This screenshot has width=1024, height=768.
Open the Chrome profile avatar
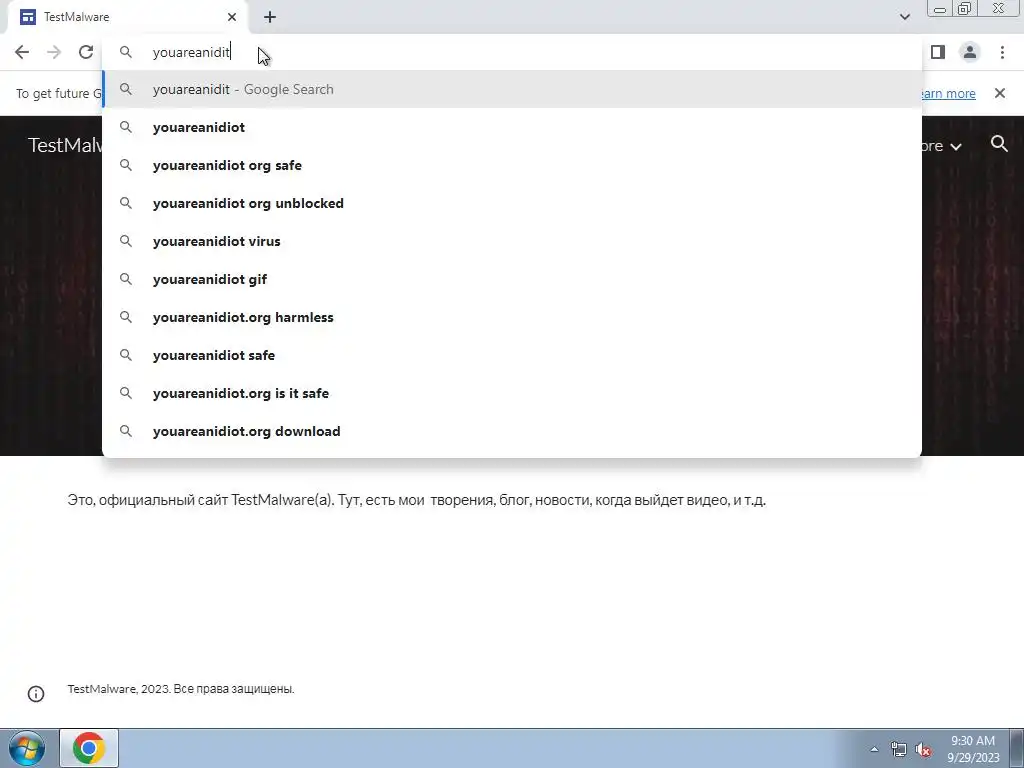pyautogui.click(x=970, y=52)
